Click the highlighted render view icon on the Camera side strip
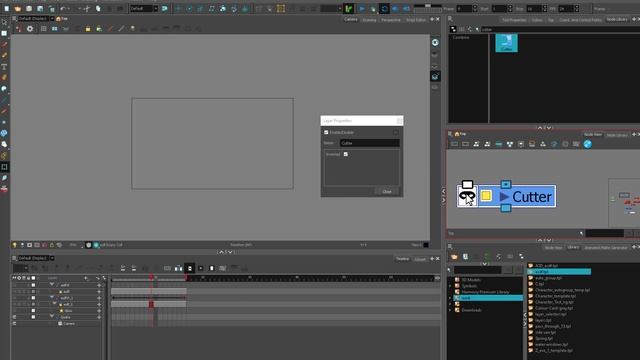Screen dimensions: 640x360 [x=435, y=76]
